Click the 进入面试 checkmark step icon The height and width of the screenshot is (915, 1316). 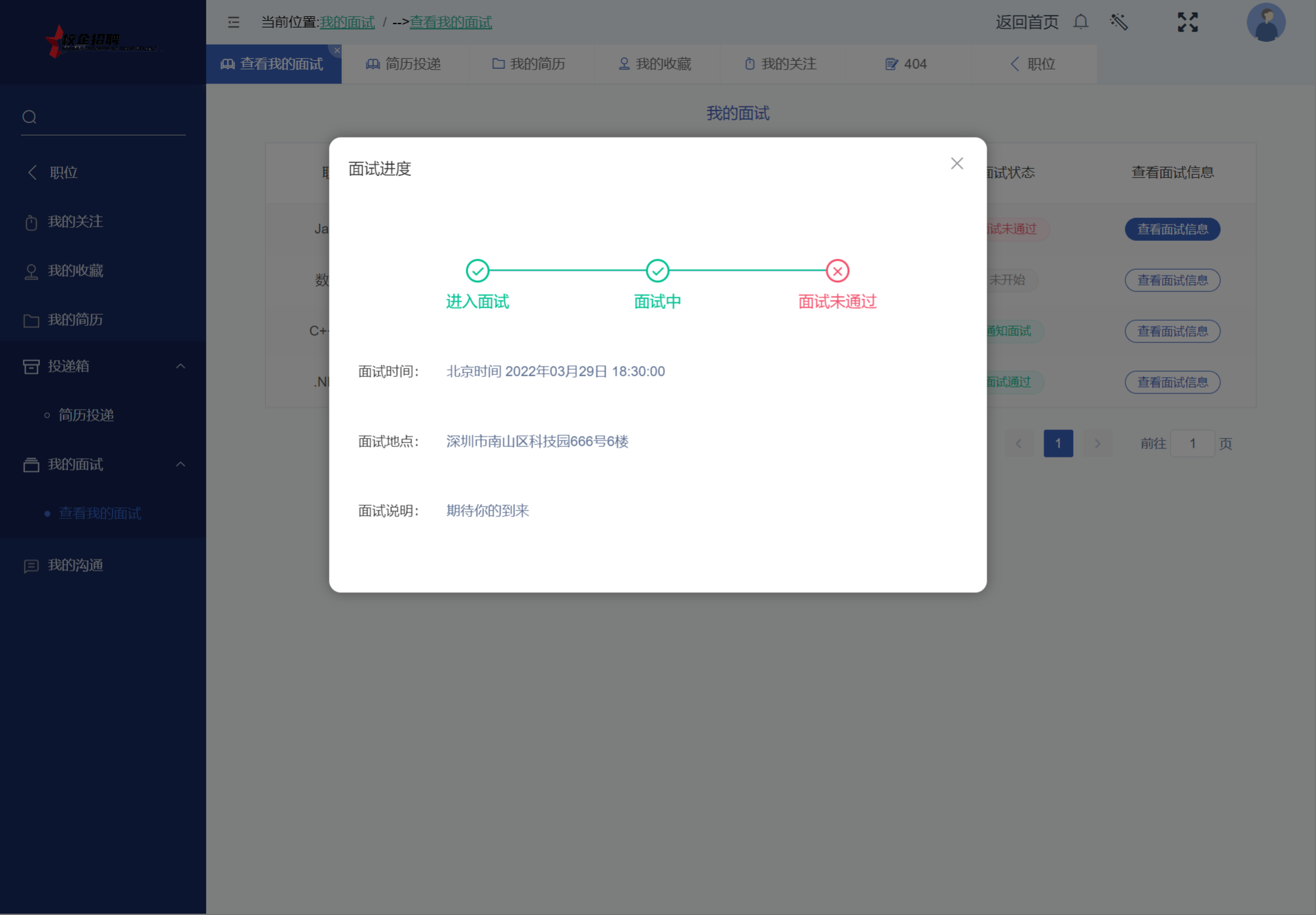pyautogui.click(x=477, y=270)
